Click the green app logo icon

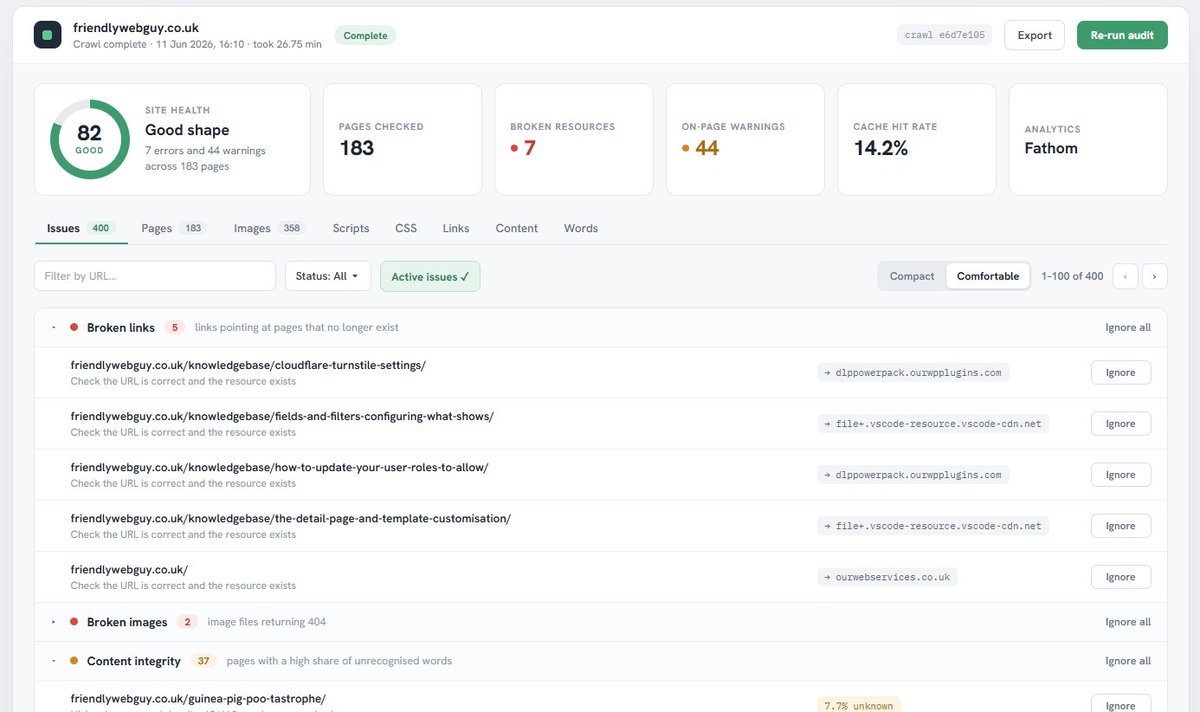(x=47, y=35)
